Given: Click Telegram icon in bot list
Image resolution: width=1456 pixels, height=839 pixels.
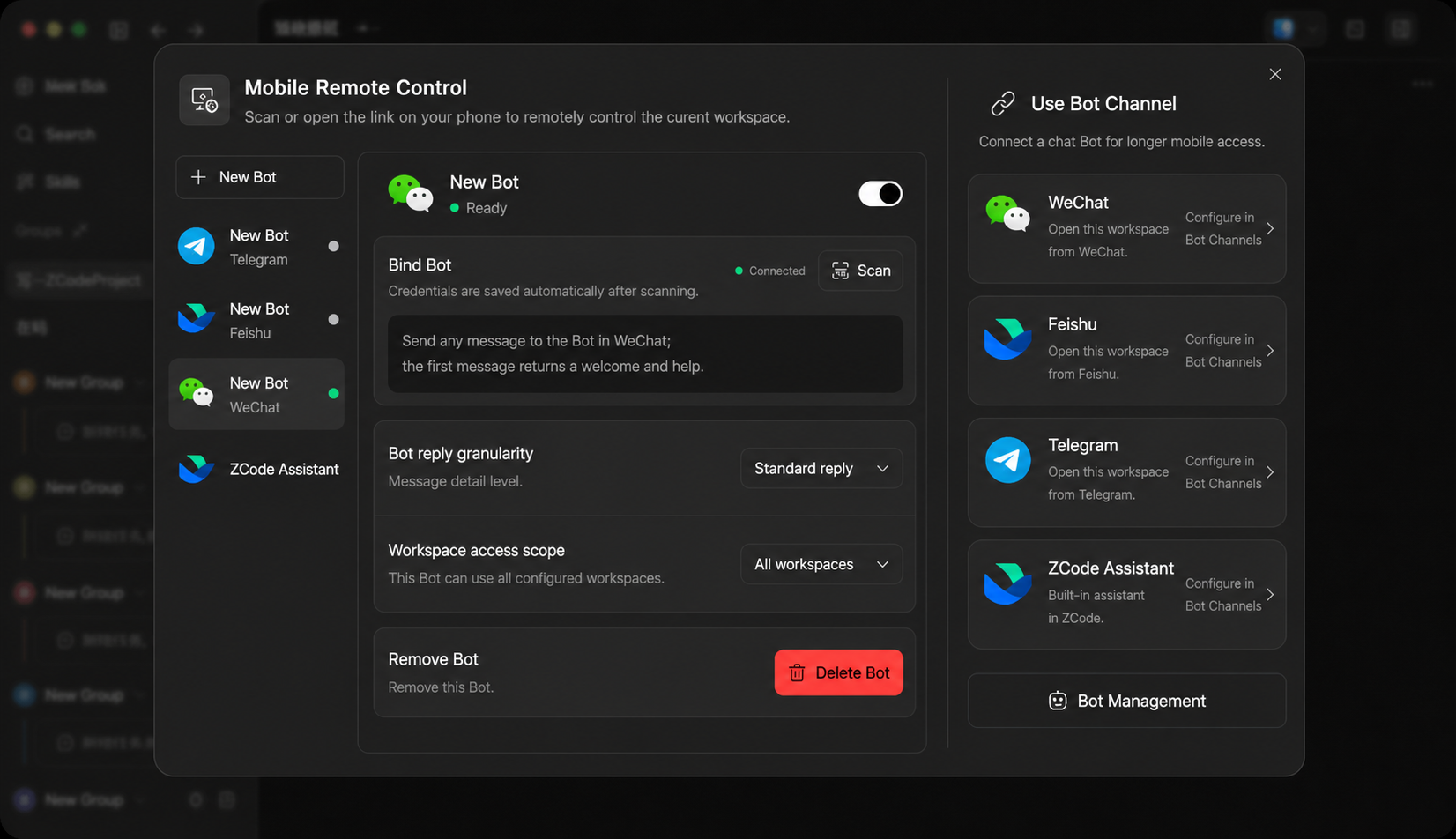Looking at the screenshot, I should pyautogui.click(x=196, y=246).
